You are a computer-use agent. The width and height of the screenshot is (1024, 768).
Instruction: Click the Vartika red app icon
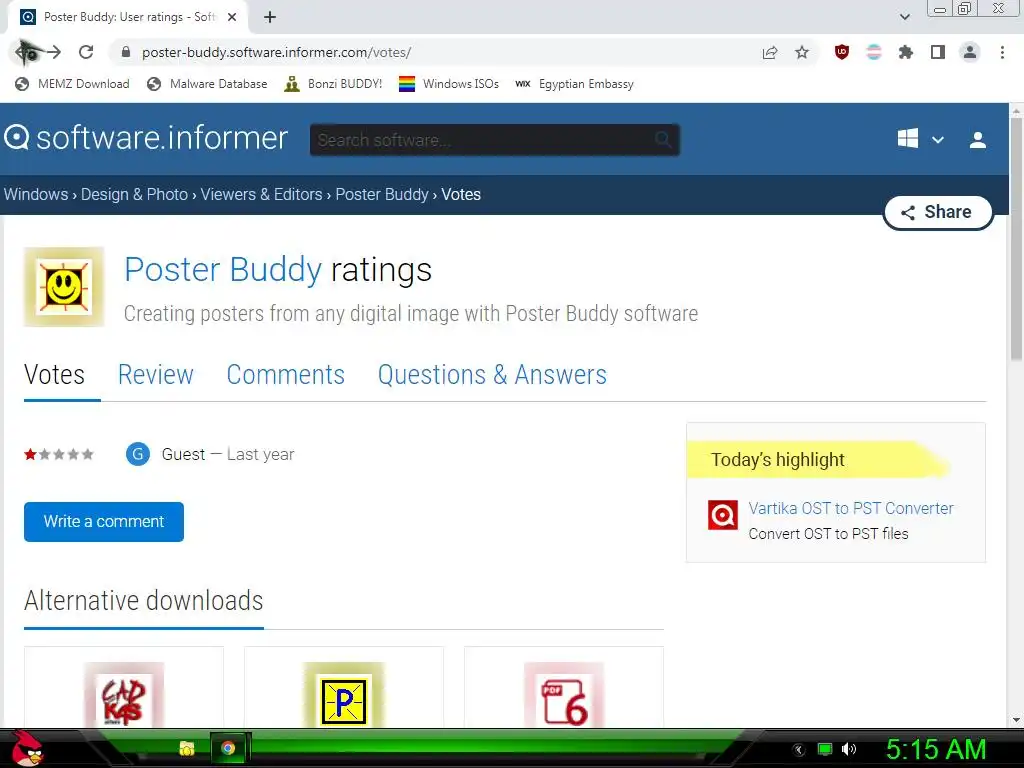click(x=723, y=515)
